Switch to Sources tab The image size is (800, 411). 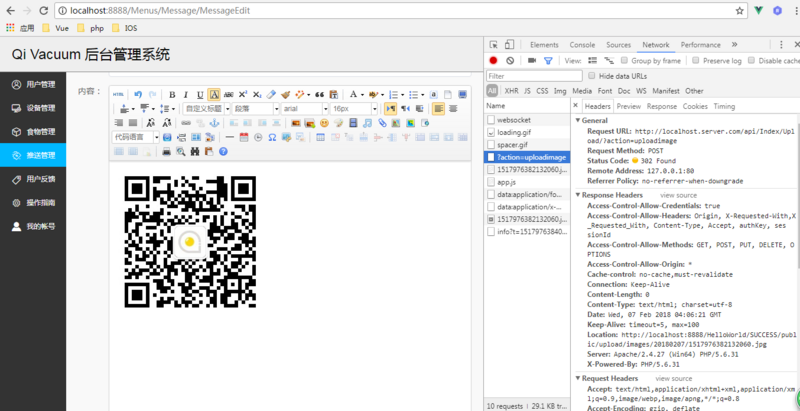point(618,45)
